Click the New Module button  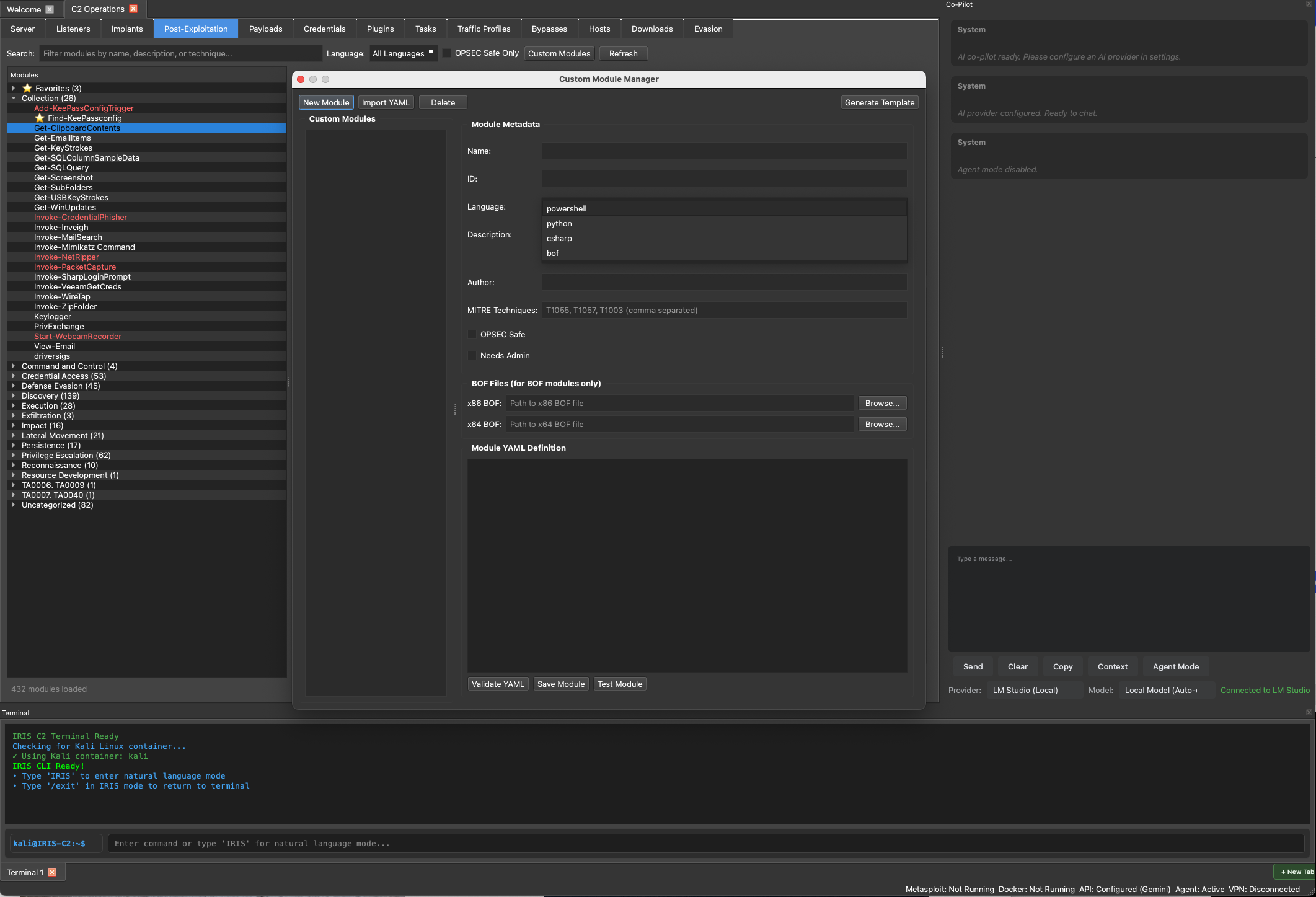coord(326,102)
